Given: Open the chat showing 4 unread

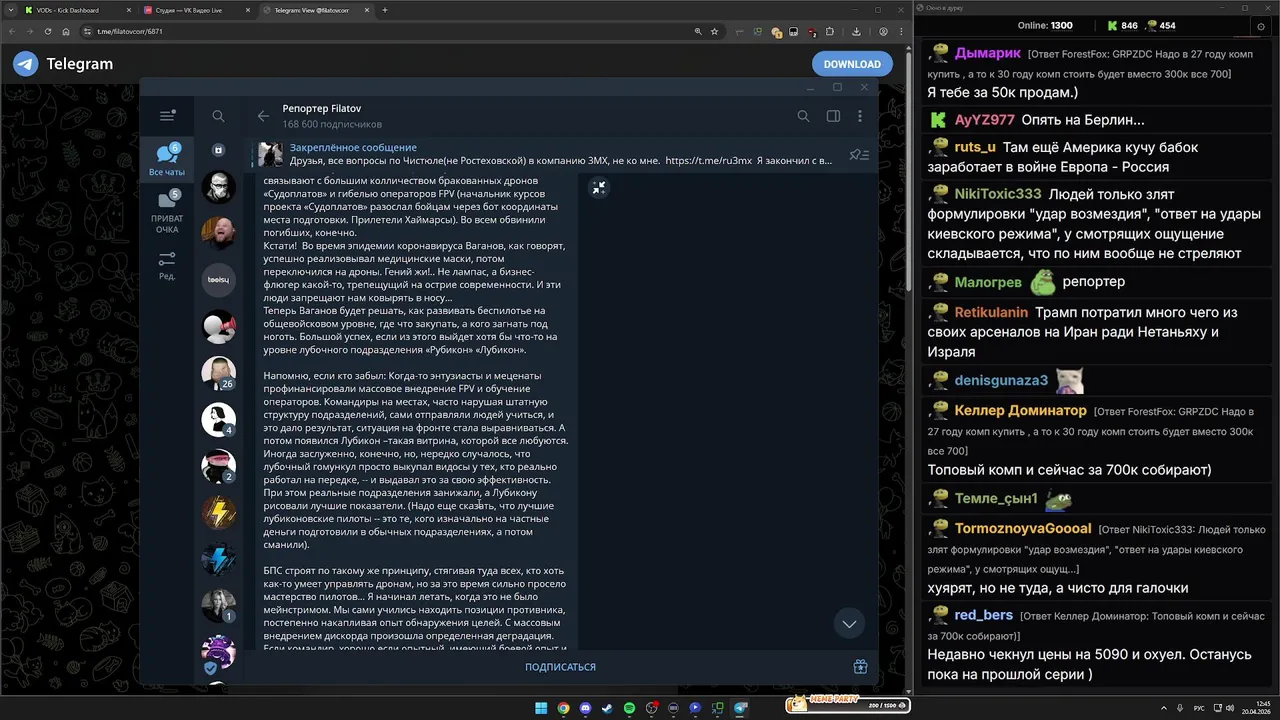Looking at the screenshot, I should 218,420.
